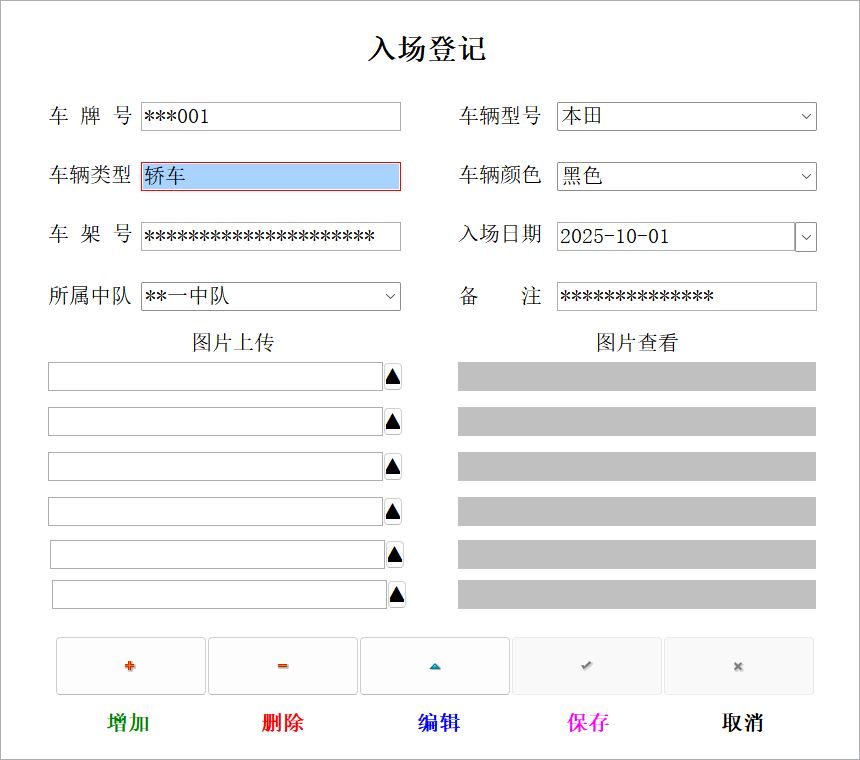Click the checkmark save icon above 保存
The image size is (860, 760).
coord(586,666)
